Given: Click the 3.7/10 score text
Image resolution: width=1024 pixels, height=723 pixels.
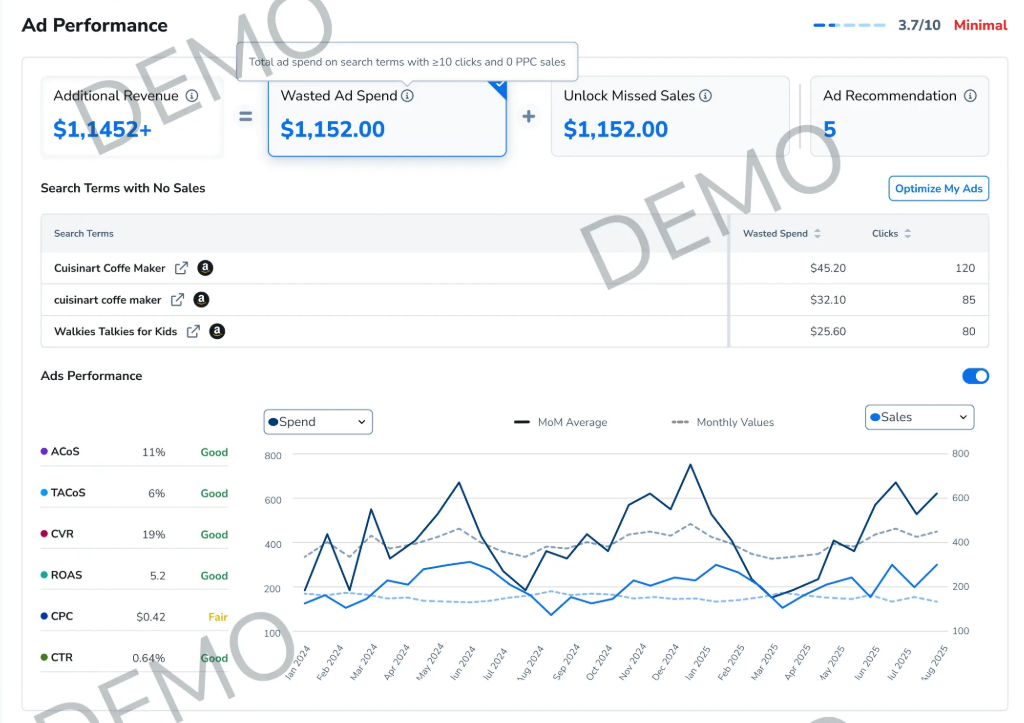Looking at the screenshot, I should point(919,25).
